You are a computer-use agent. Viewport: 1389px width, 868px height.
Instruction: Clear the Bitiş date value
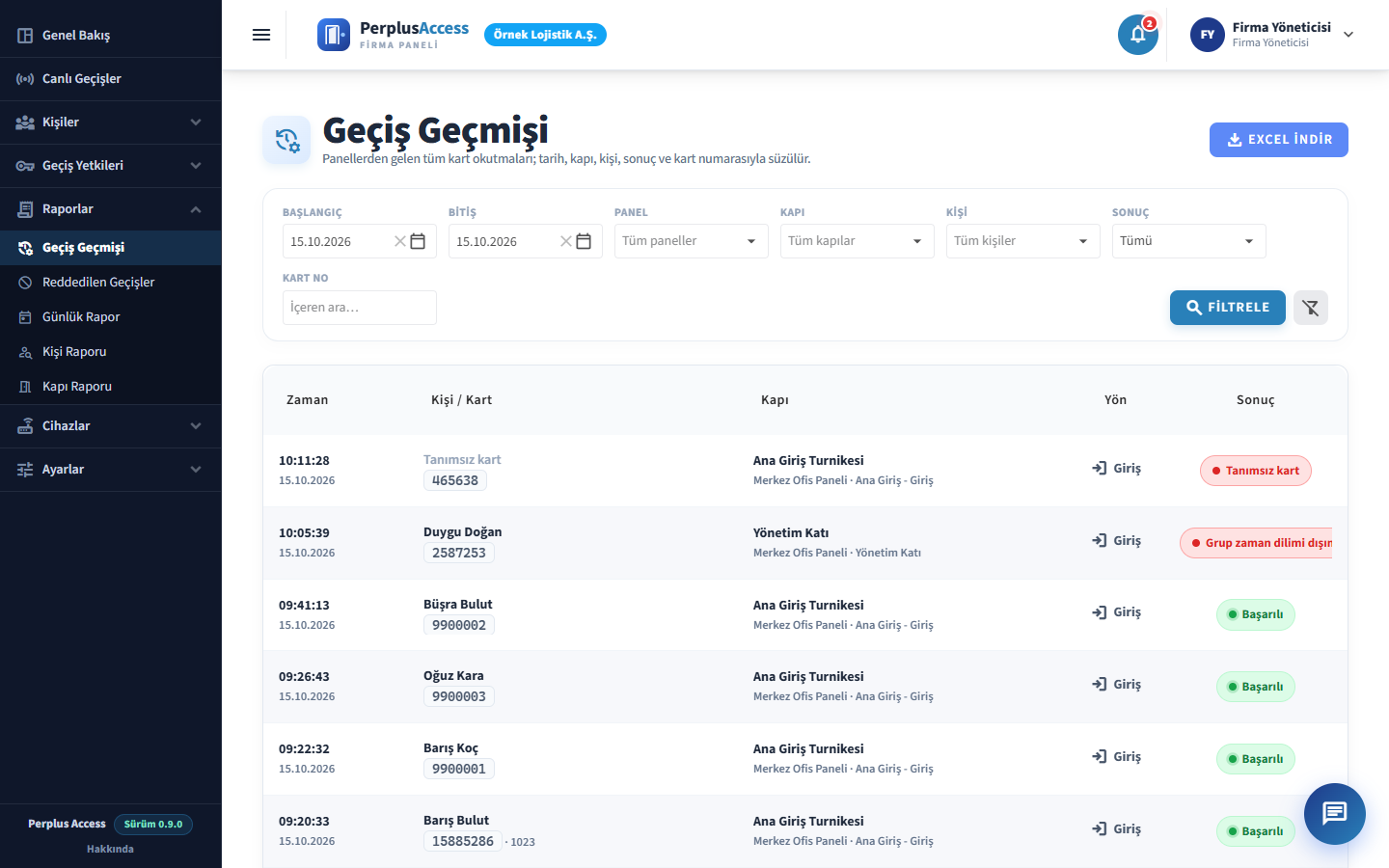pos(565,241)
